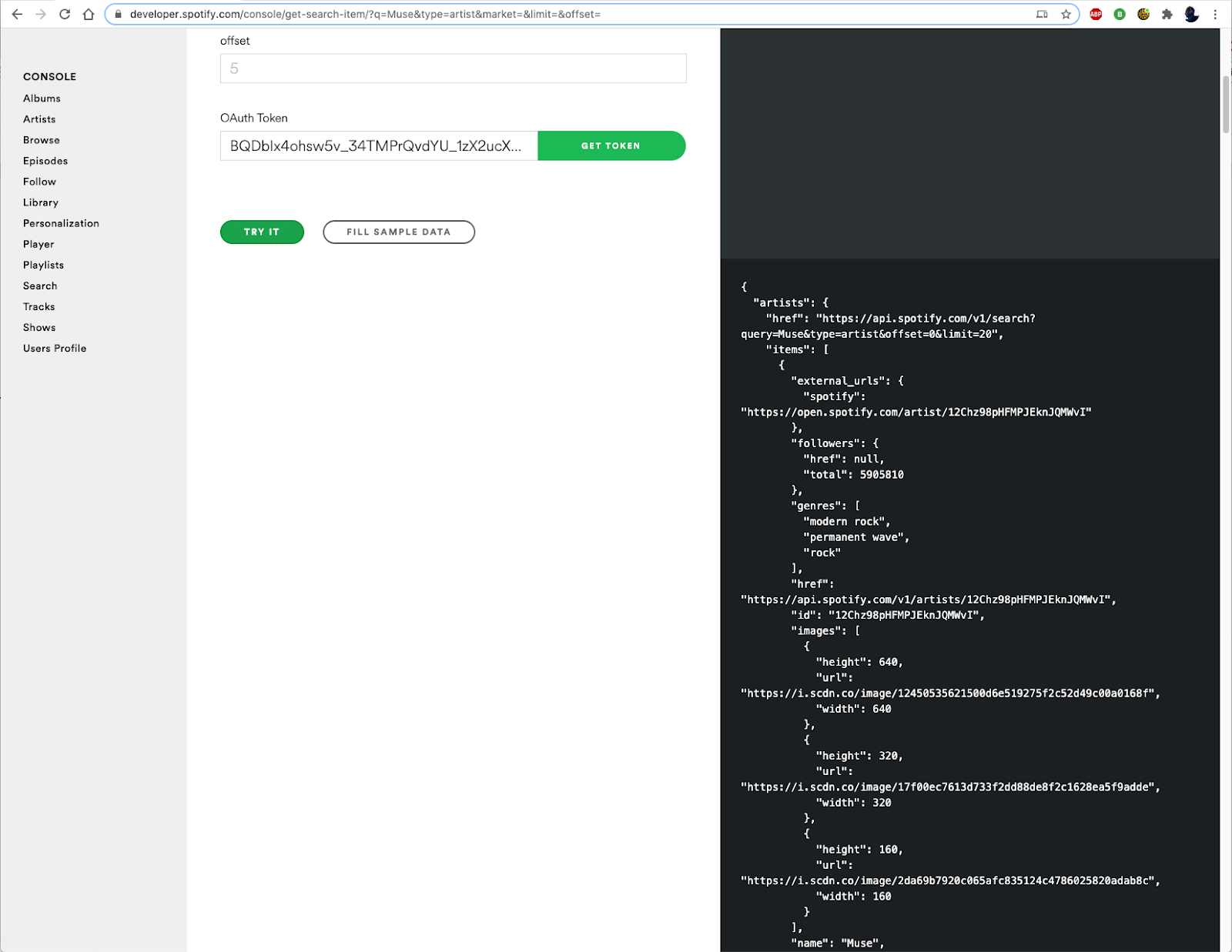
Task: Go back with the browser back arrow
Action: click(x=17, y=14)
